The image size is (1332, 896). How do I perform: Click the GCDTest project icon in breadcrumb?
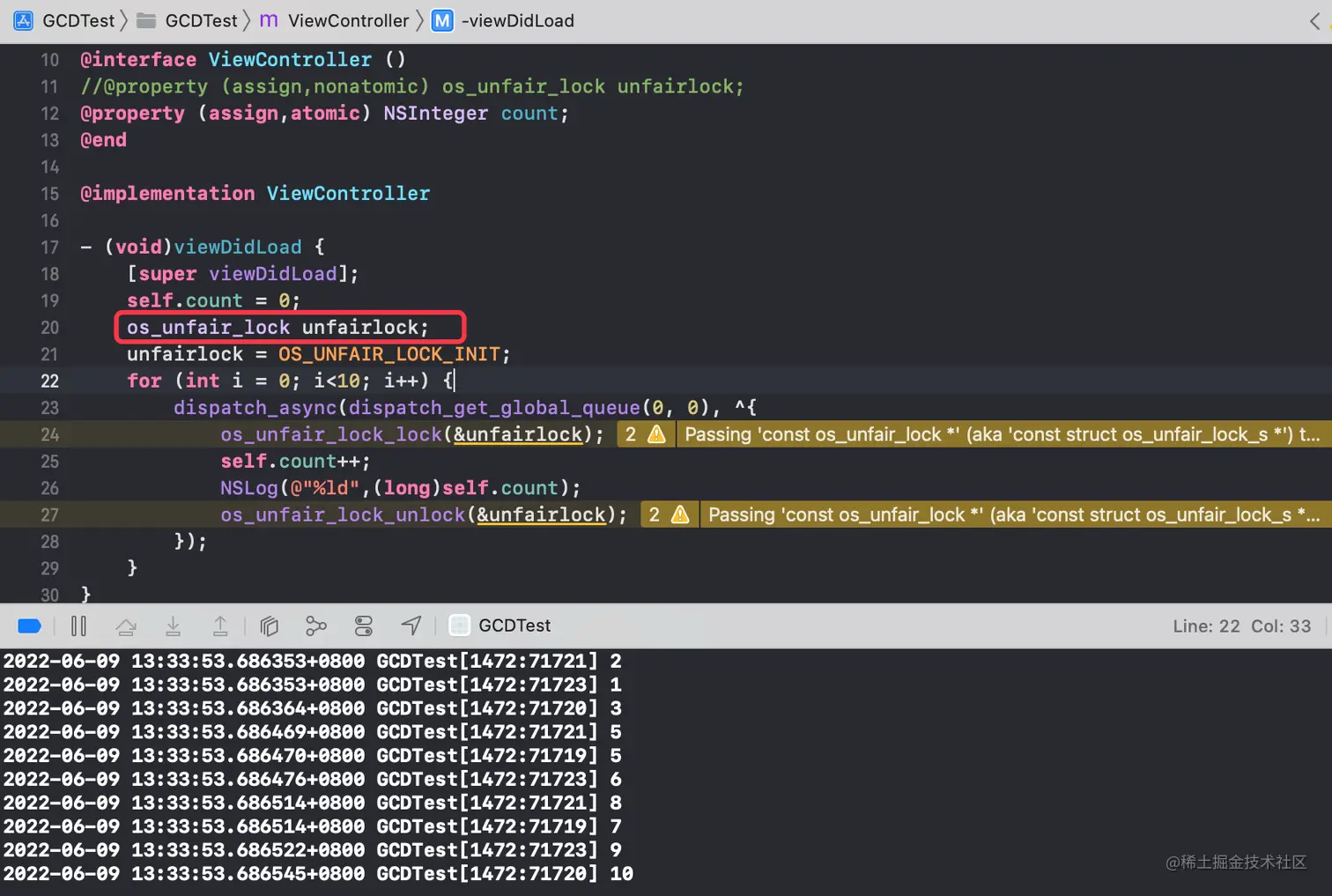click(24, 20)
